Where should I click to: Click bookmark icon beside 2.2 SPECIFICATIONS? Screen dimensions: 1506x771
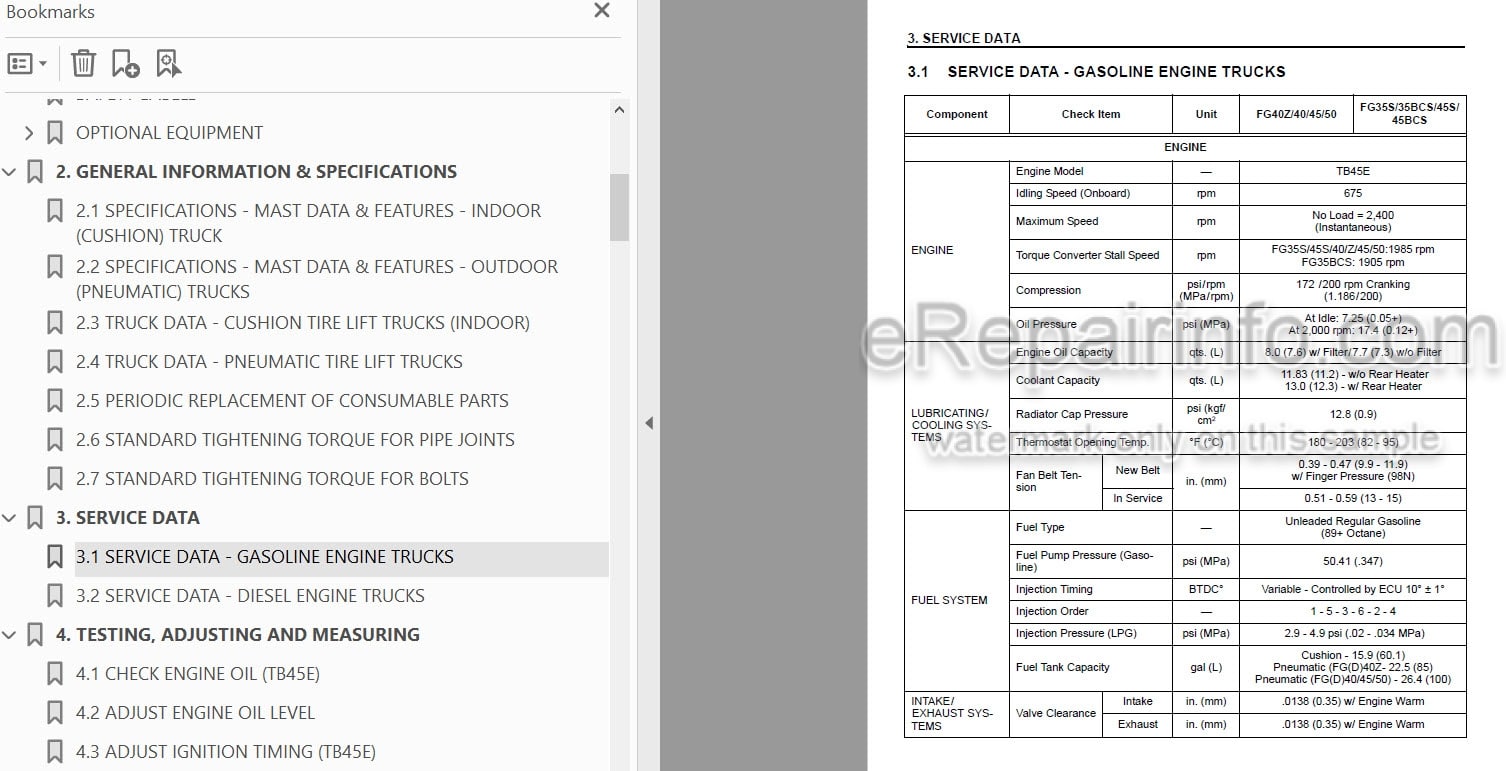click(x=55, y=267)
